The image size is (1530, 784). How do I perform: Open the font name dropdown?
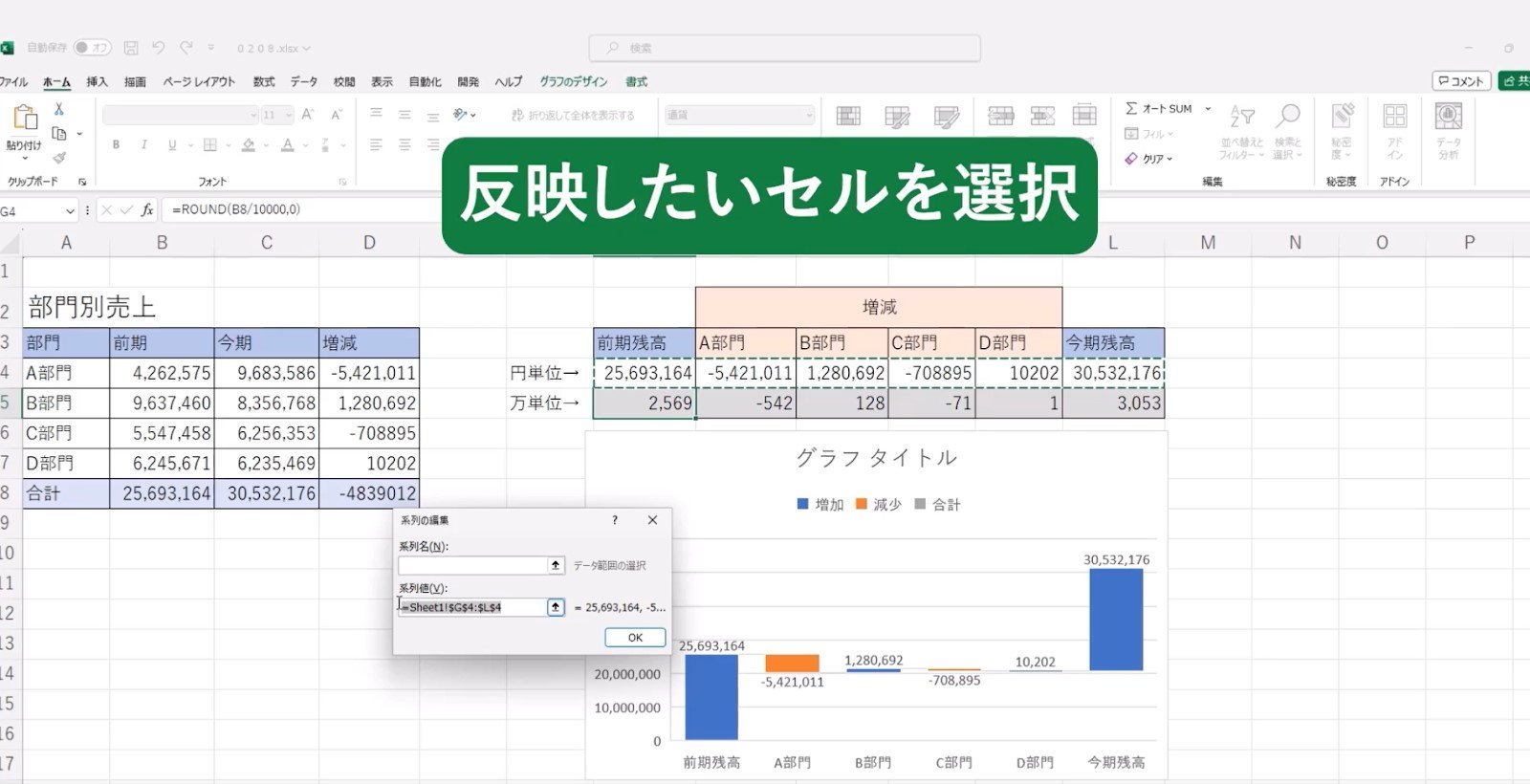coord(253,115)
